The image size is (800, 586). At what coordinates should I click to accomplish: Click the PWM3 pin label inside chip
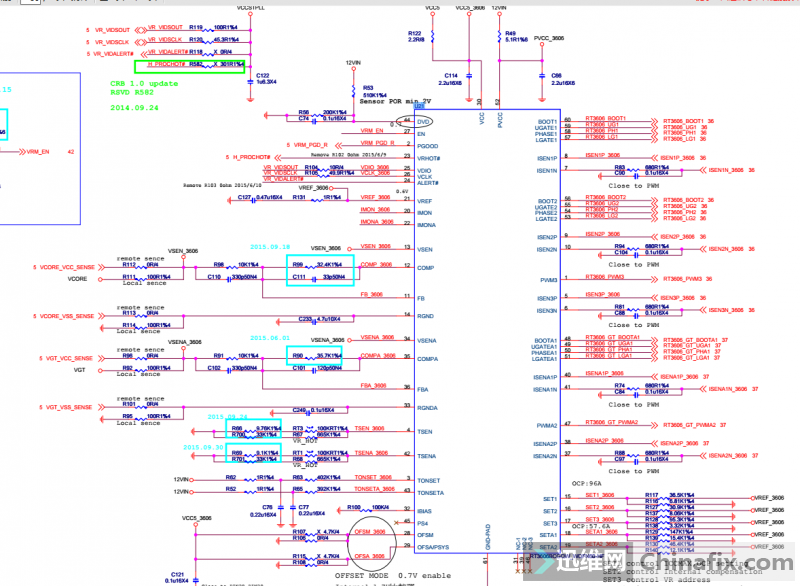tap(548, 280)
